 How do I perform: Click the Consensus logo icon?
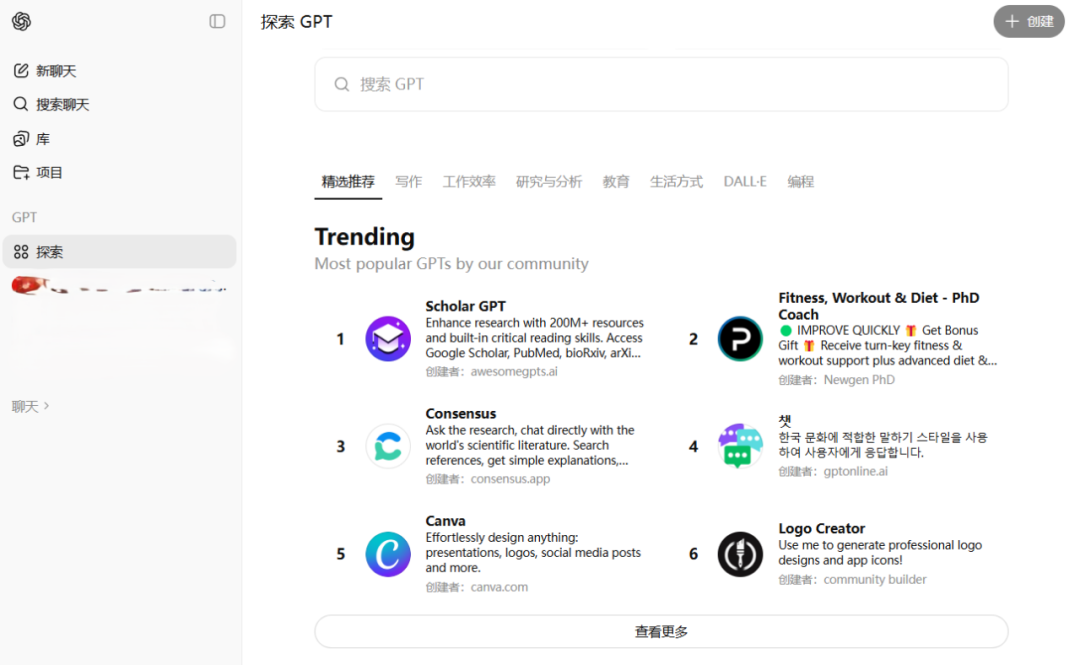388,446
